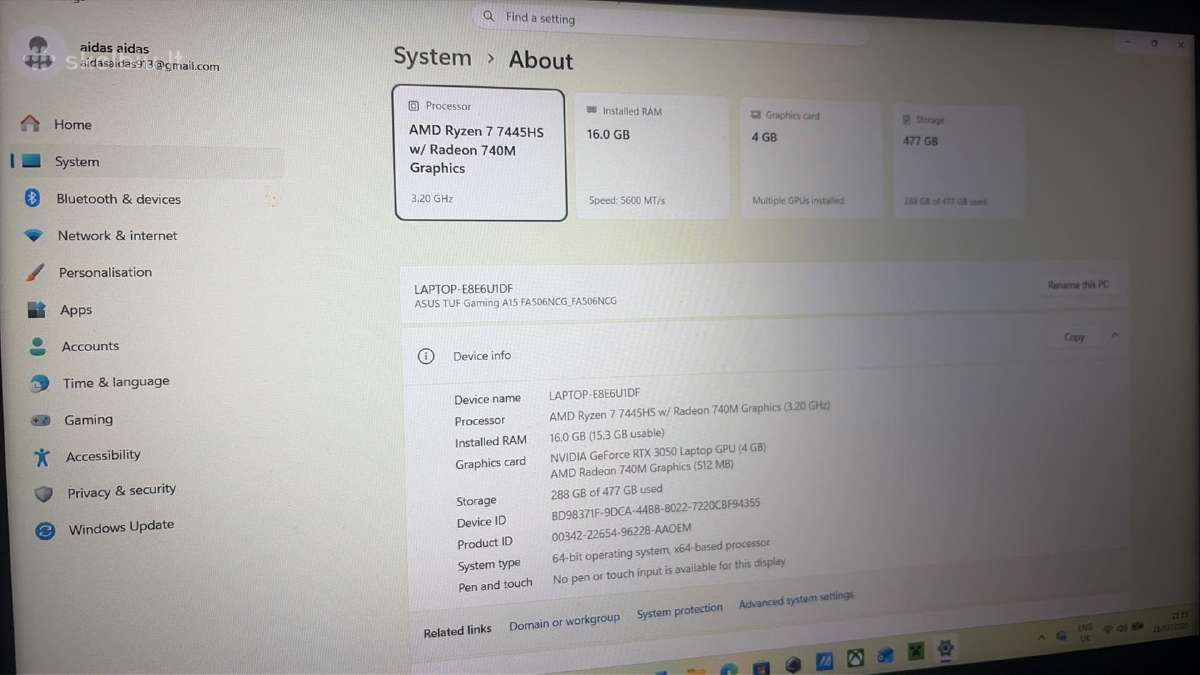The width and height of the screenshot is (1200, 675).
Task: Select the Processor summary card
Action: tap(480, 154)
